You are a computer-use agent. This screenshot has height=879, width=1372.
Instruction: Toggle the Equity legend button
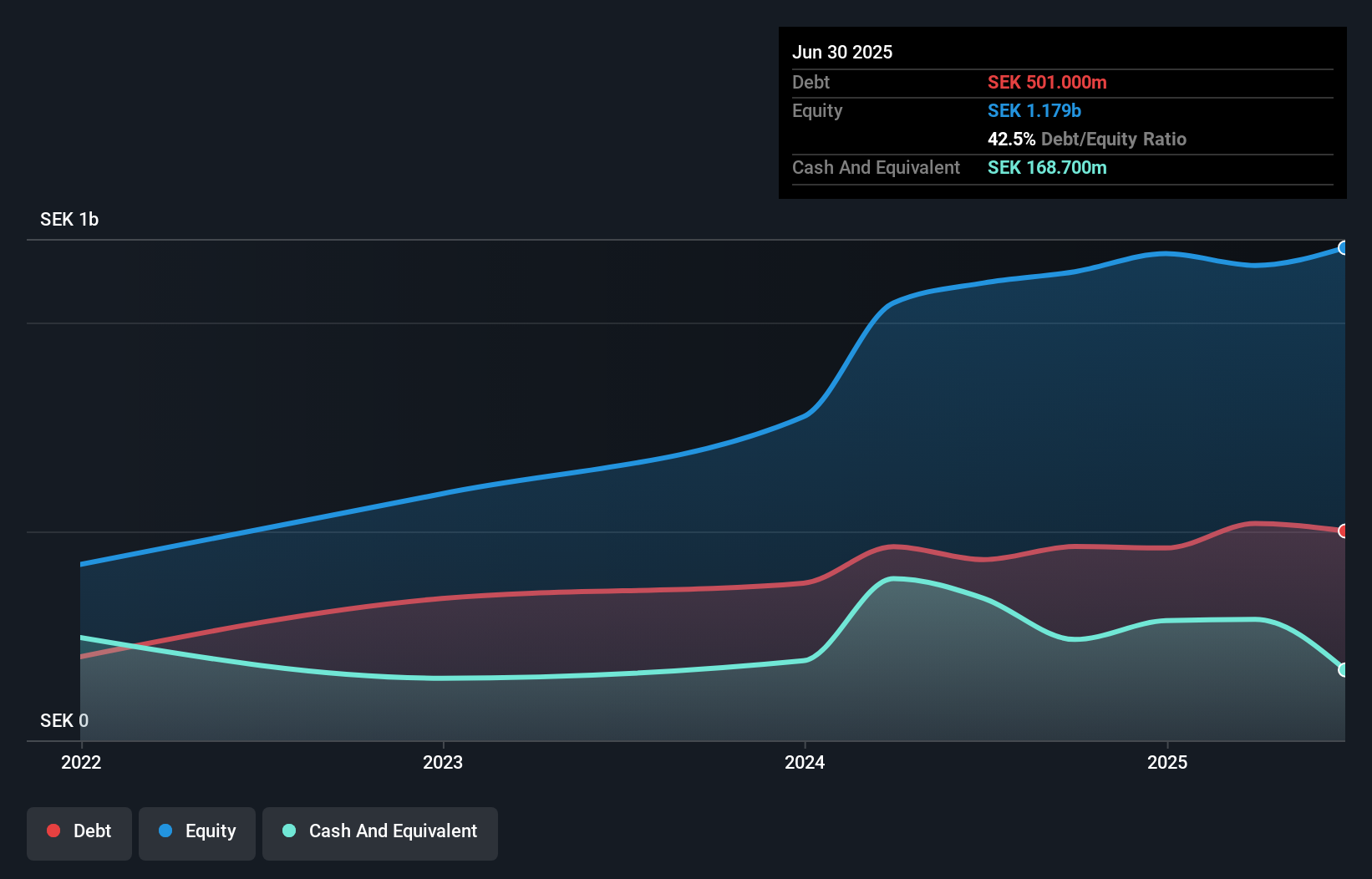[197, 833]
